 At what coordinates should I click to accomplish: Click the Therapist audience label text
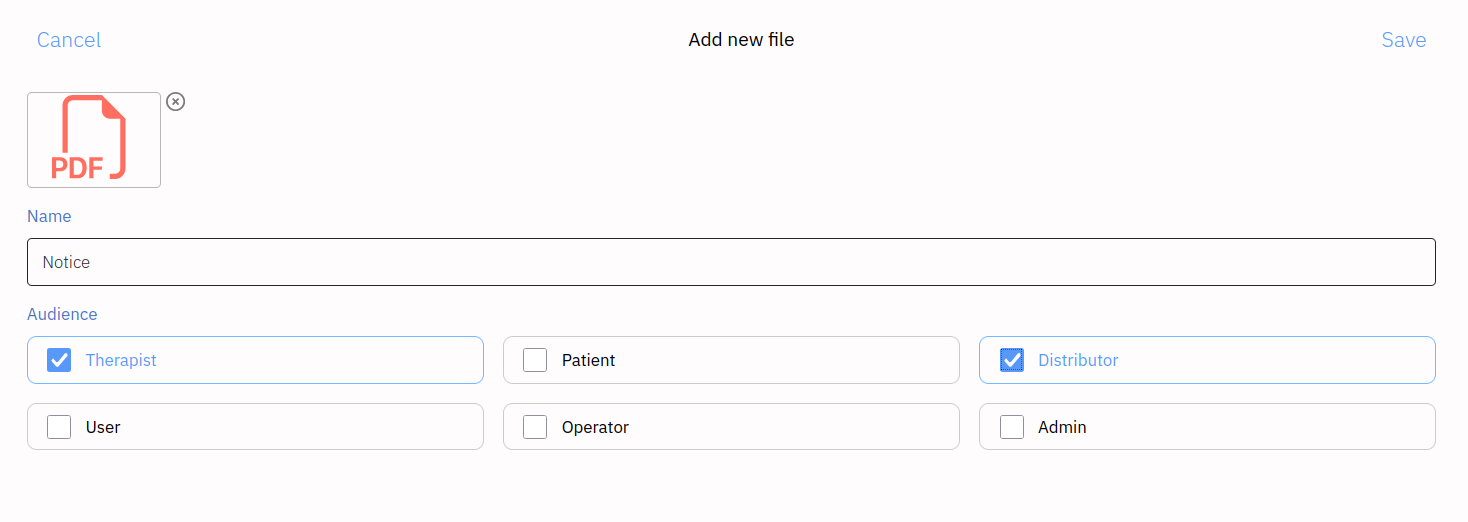(121, 360)
